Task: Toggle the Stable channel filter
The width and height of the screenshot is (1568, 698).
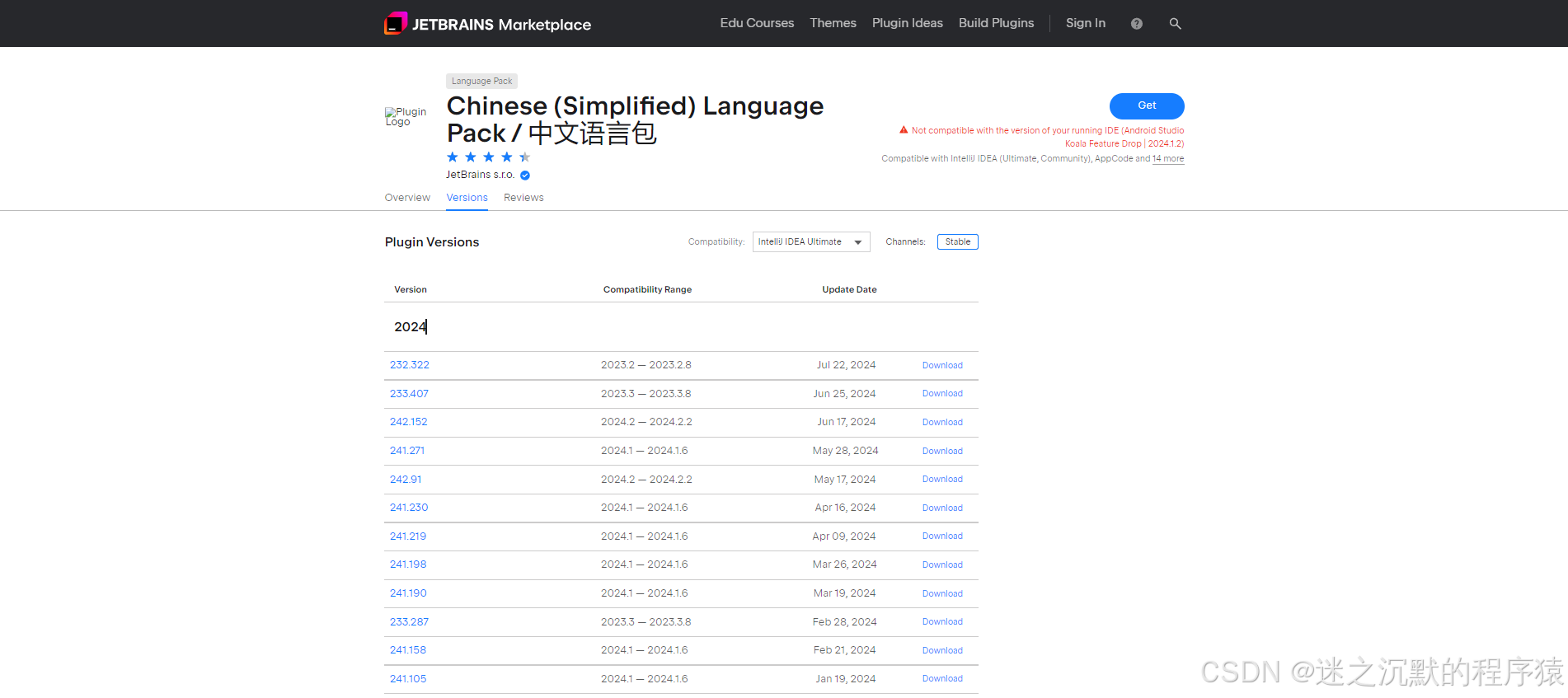Action: click(957, 242)
